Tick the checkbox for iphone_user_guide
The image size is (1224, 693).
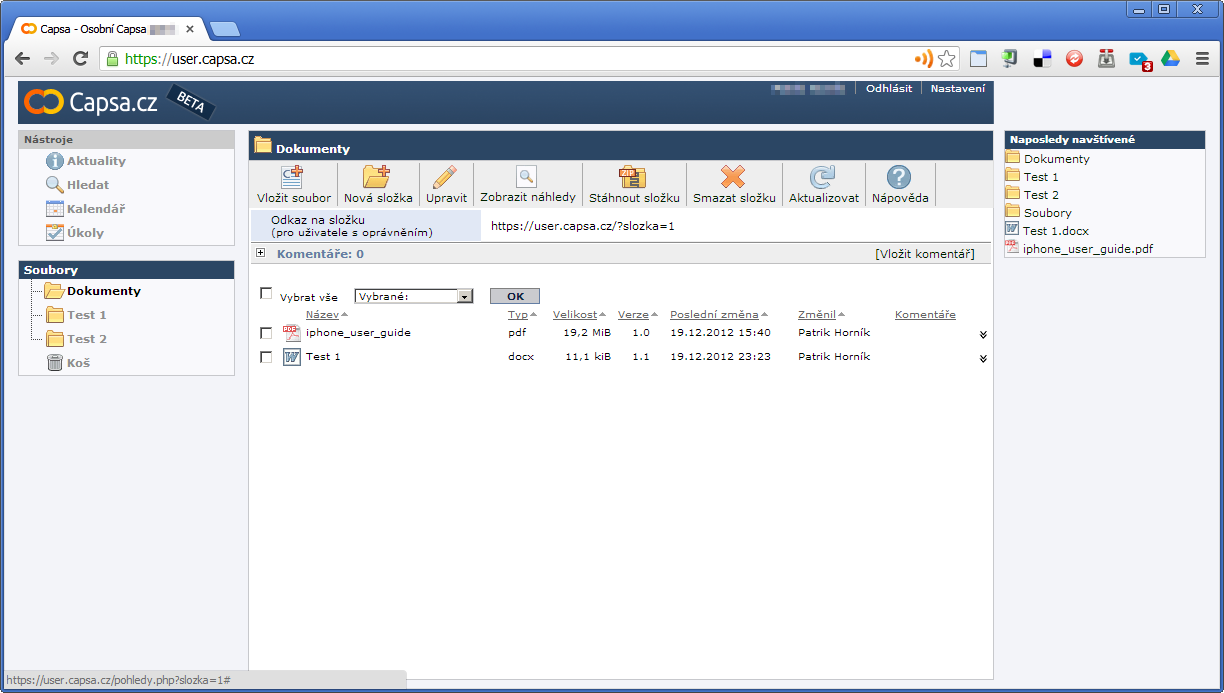(266, 333)
